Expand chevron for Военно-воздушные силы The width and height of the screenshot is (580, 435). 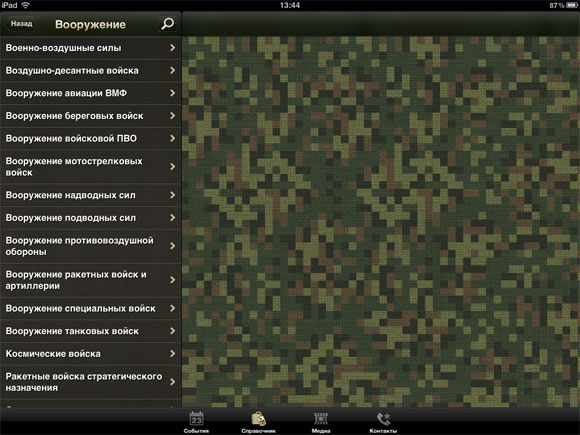173,48
